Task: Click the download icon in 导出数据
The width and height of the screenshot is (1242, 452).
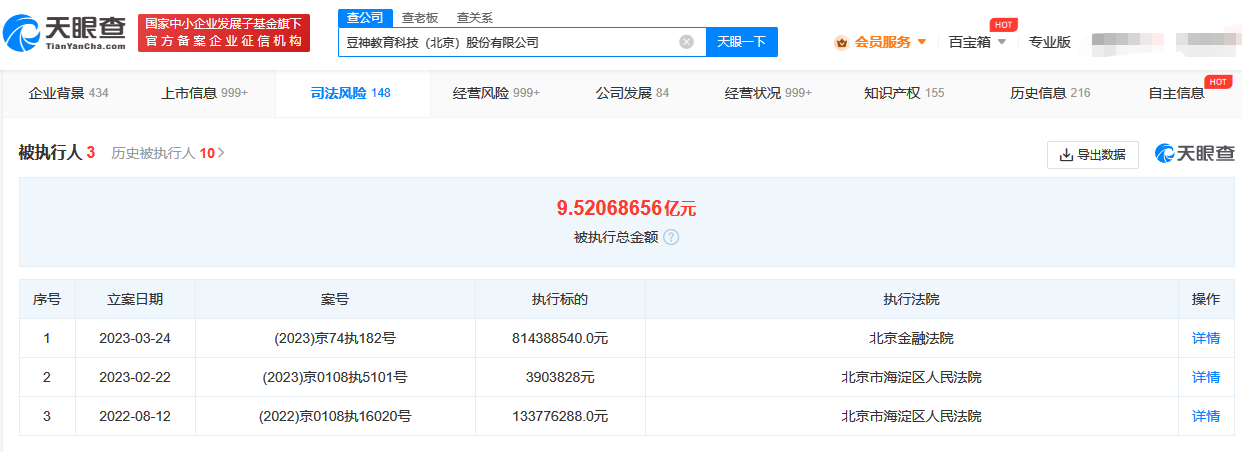Action: (x=1067, y=155)
